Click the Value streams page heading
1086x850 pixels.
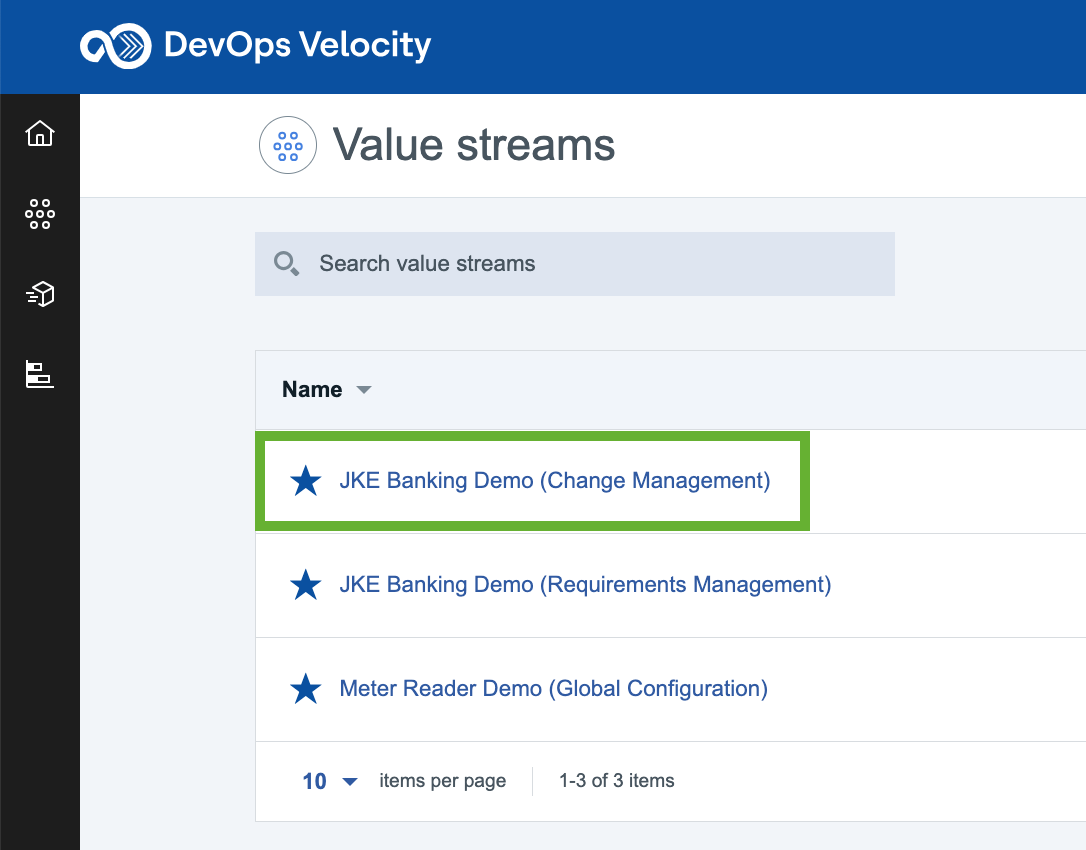(474, 145)
